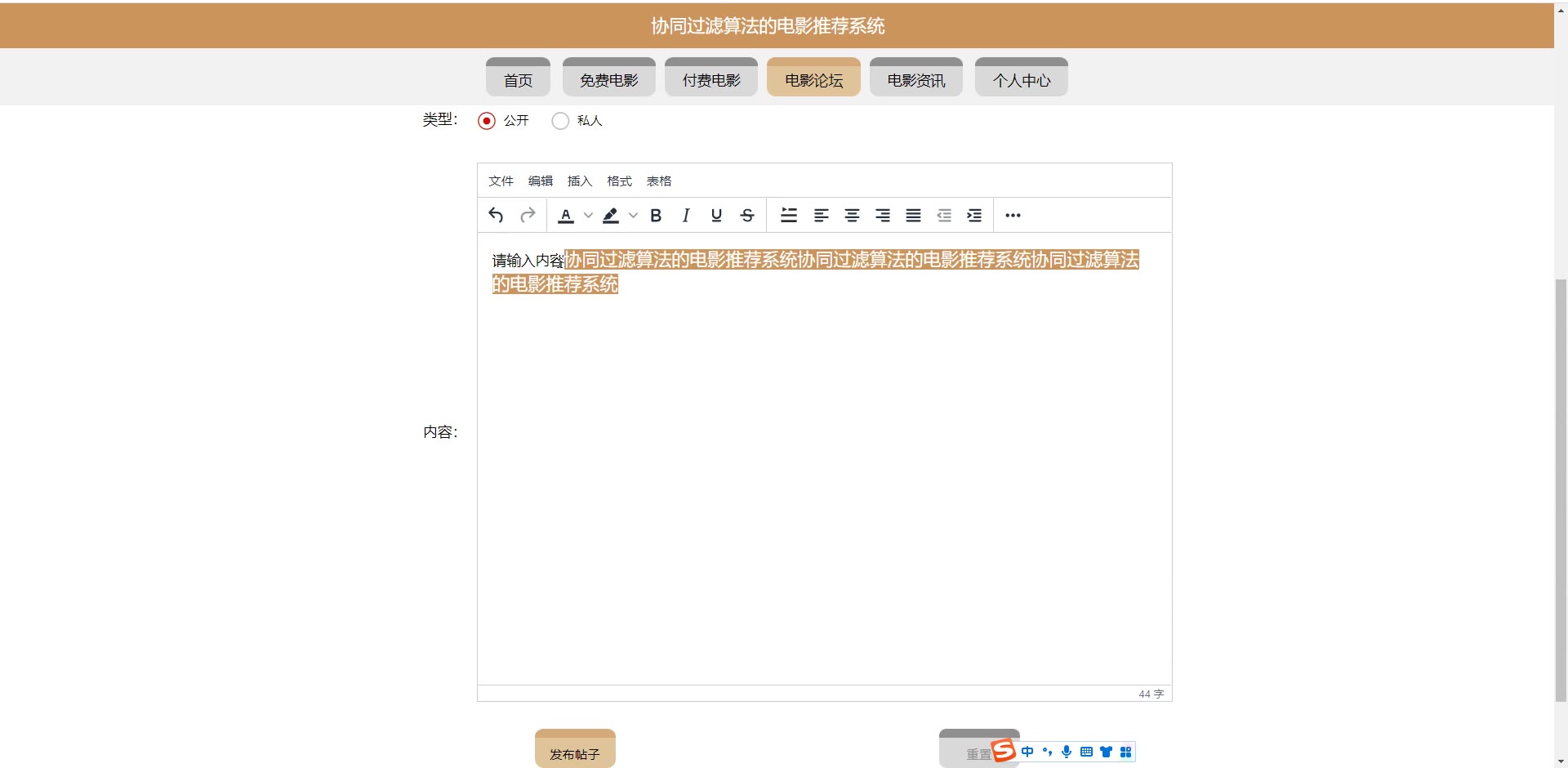This screenshot has width=1568, height=768.
Task: Open the line height tool
Action: pos(789,215)
